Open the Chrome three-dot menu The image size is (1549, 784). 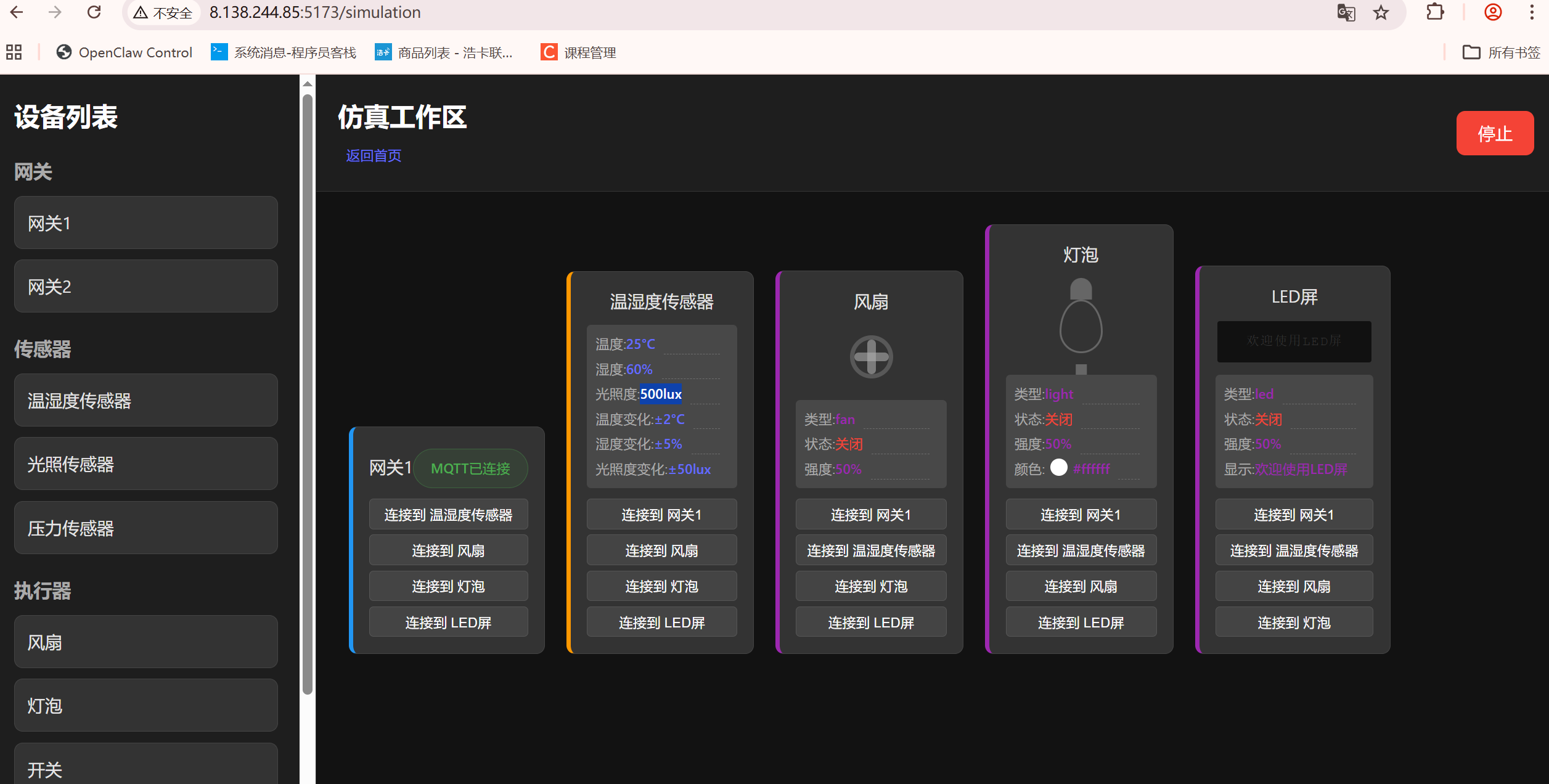1532,12
